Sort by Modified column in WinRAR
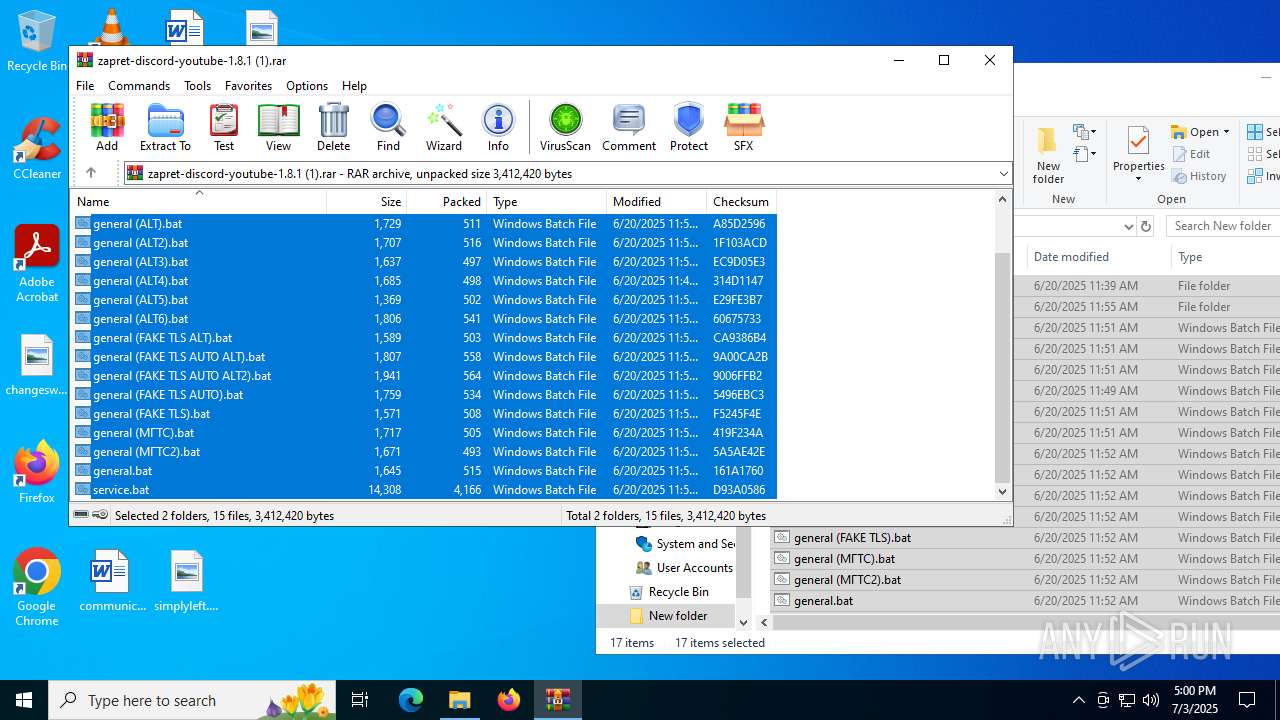 click(x=656, y=201)
